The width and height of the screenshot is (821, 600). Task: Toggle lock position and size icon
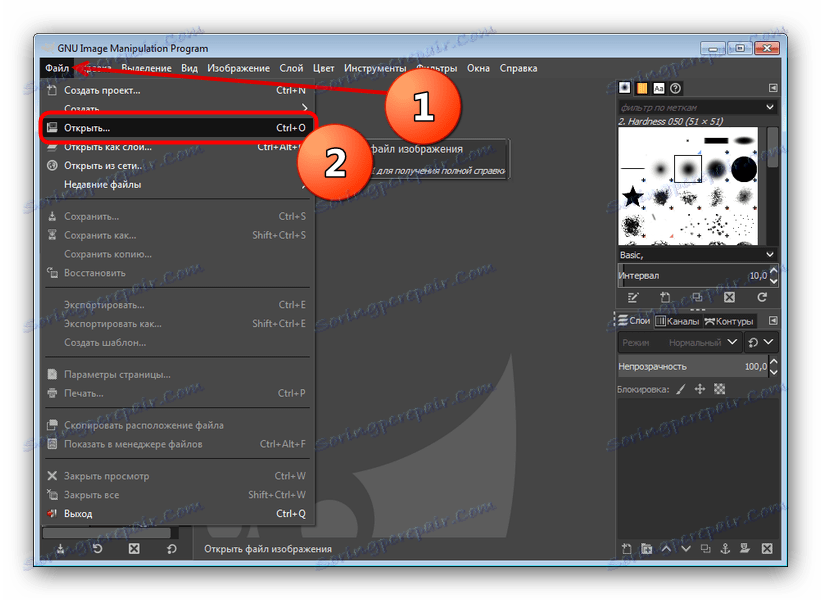click(700, 389)
